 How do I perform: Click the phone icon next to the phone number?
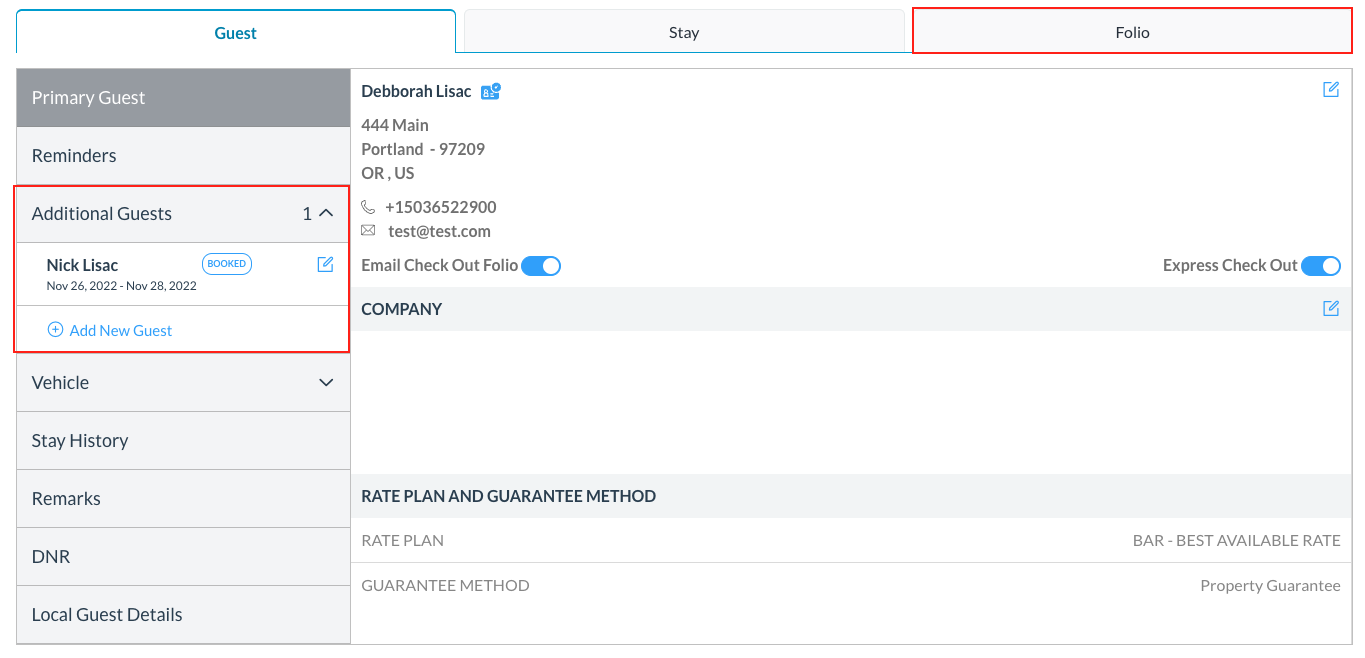click(x=368, y=207)
